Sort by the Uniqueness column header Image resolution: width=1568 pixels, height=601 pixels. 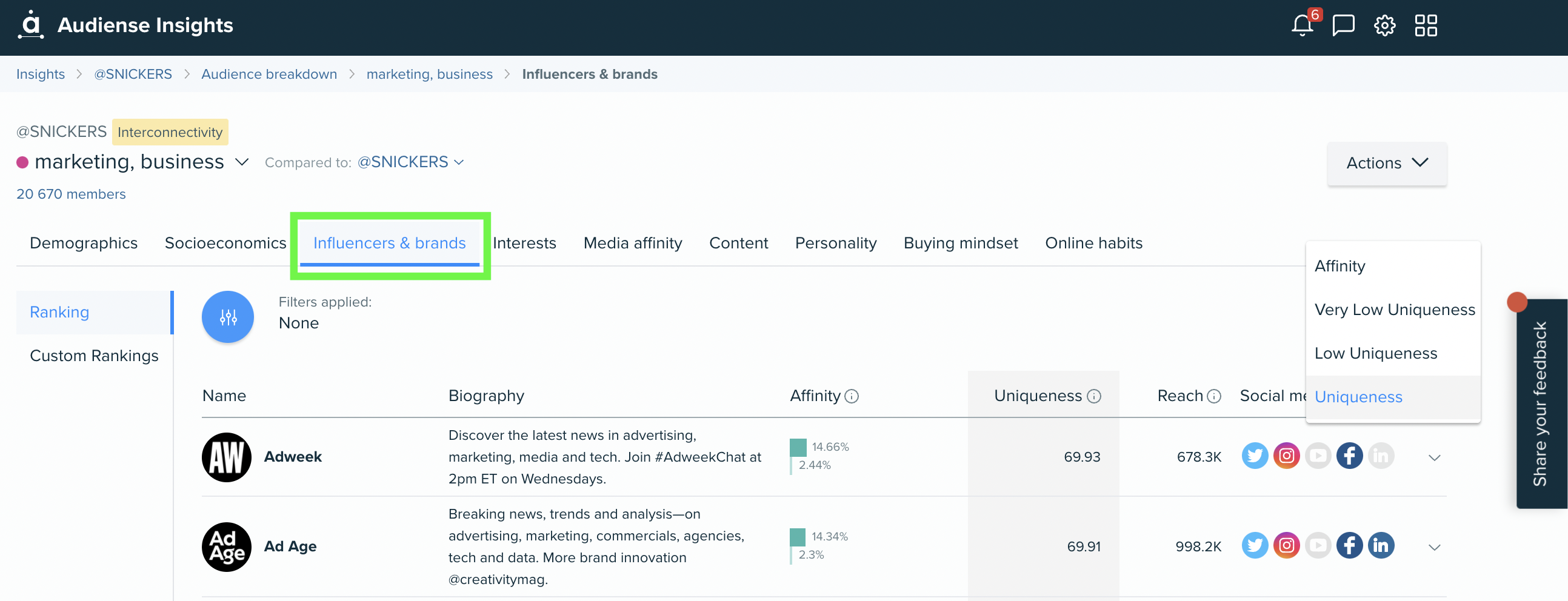1038,397
